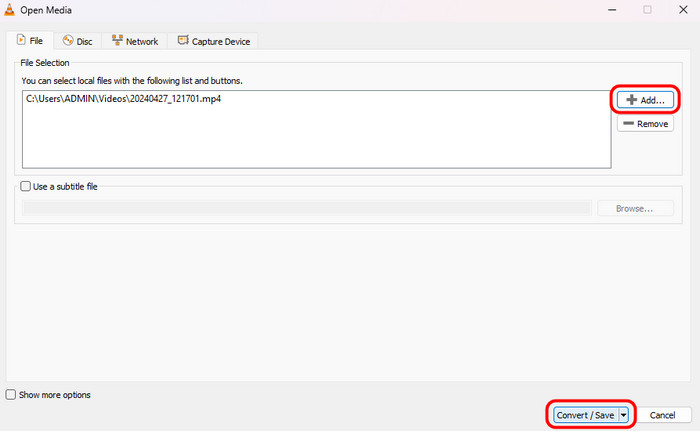Select the 20240427_121701.mp4 file entry
Screen dimensions: 700x431
[123, 99]
